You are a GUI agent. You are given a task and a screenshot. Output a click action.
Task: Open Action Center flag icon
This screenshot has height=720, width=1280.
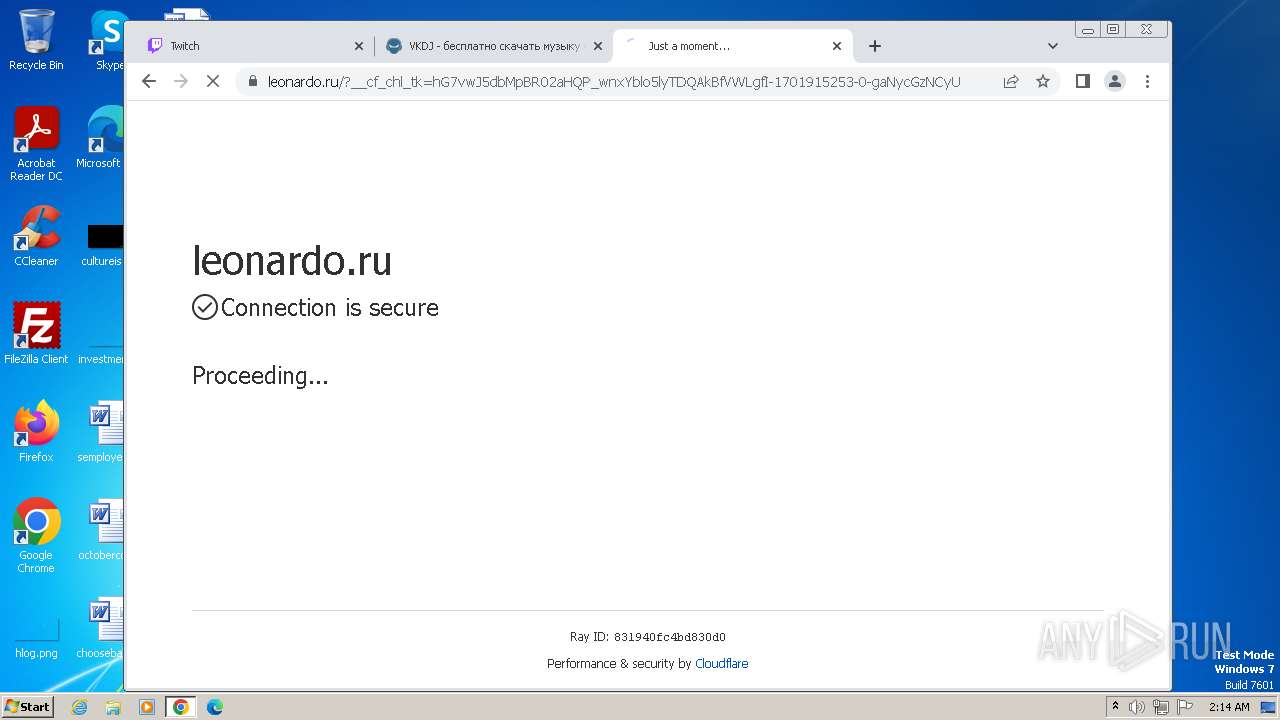click(x=1183, y=707)
